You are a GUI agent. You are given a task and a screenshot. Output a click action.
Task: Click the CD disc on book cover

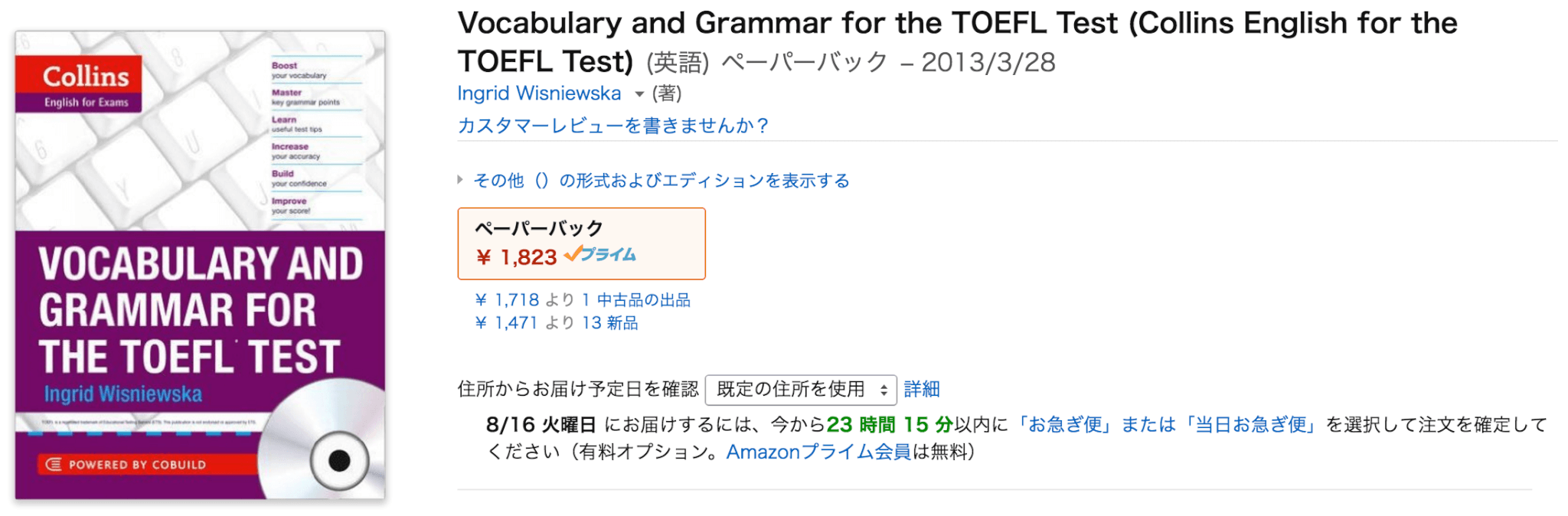pos(322,443)
